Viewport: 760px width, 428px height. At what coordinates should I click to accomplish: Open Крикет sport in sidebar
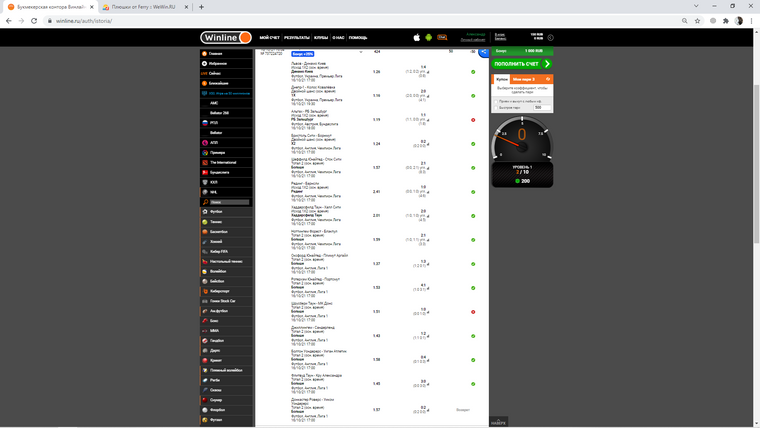click(x=226, y=360)
